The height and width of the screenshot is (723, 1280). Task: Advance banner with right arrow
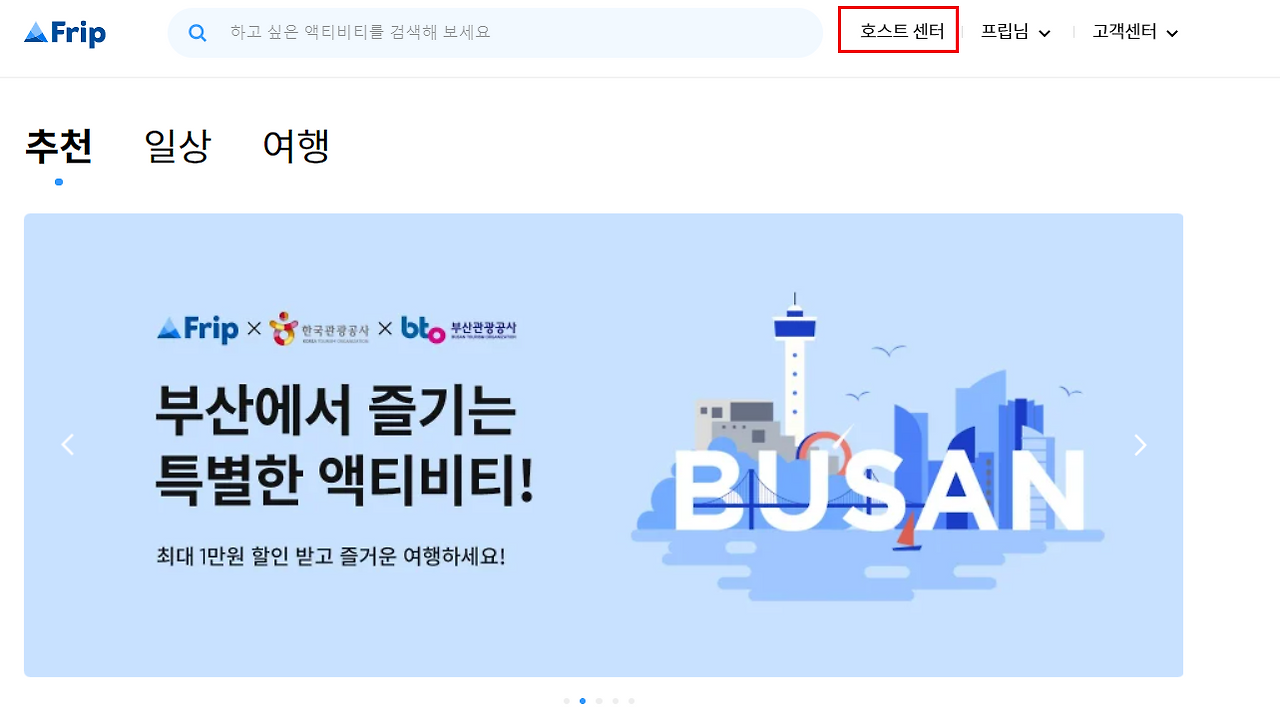(x=1140, y=445)
